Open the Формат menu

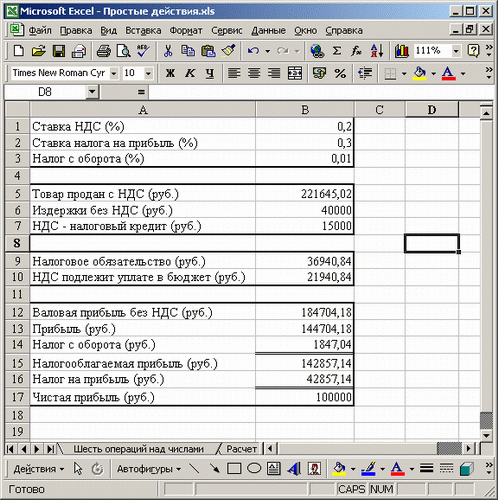click(186, 30)
